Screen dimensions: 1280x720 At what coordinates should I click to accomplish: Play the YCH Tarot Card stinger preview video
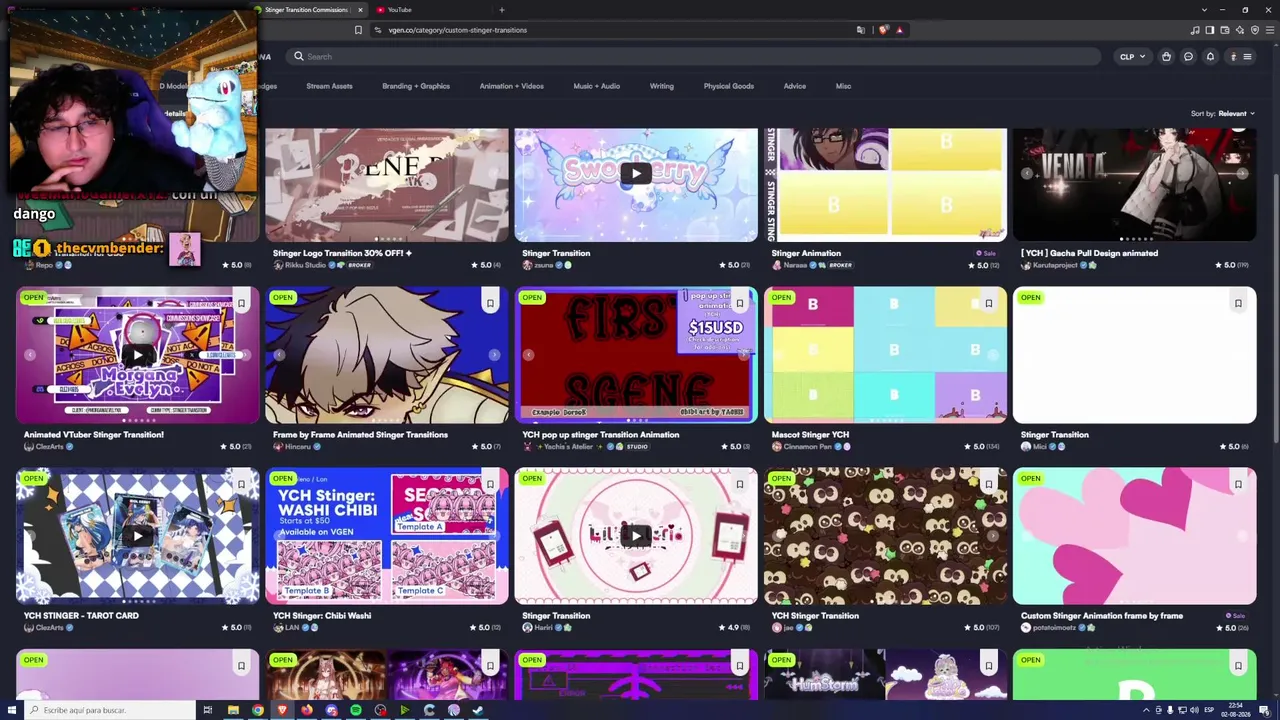[138, 535]
